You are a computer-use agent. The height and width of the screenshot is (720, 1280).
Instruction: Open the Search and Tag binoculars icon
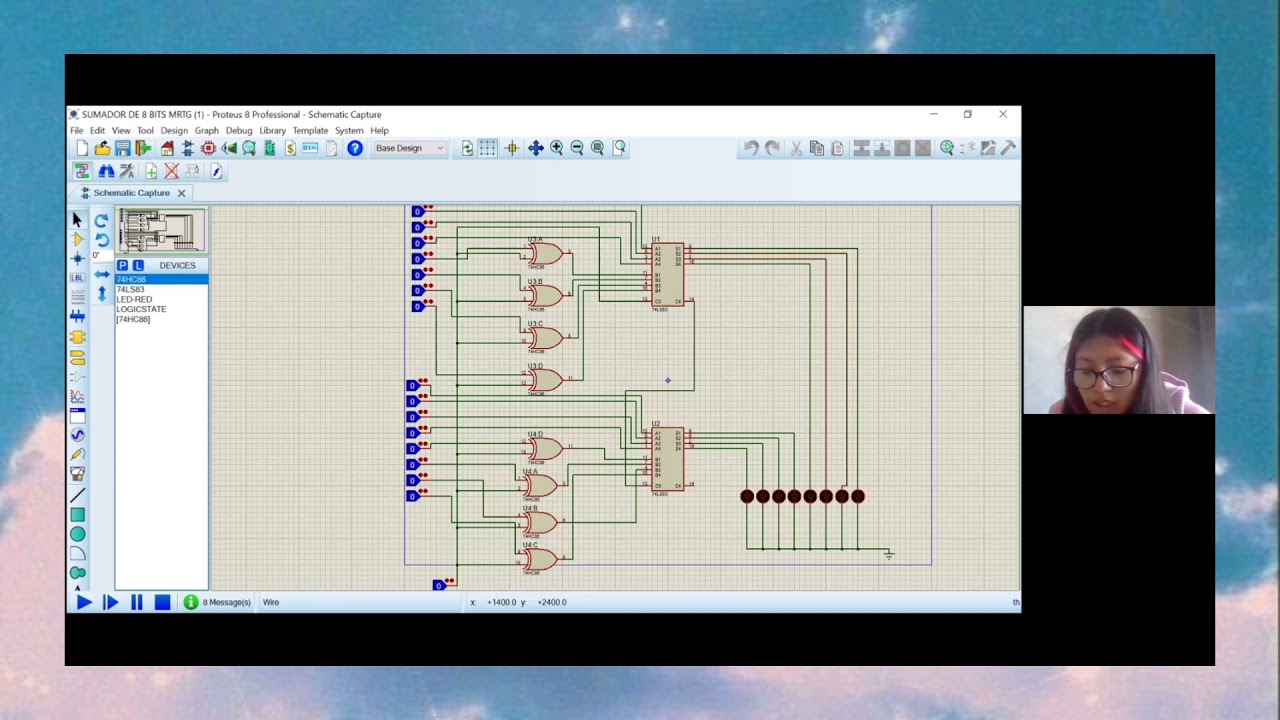(106, 171)
